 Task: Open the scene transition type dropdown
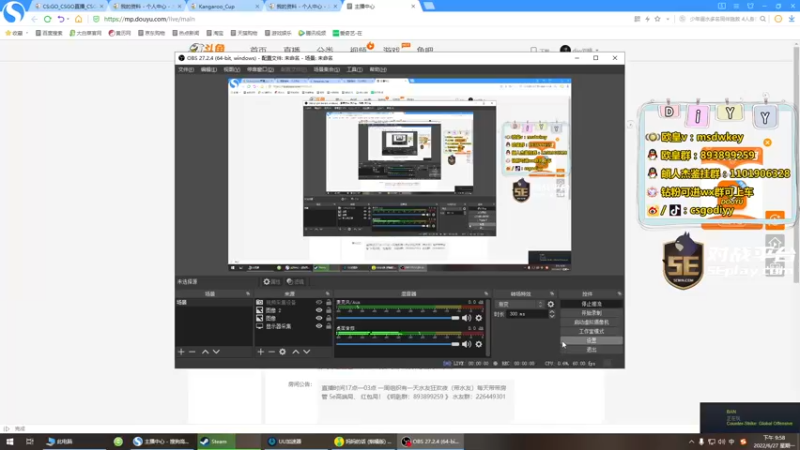[519, 304]
